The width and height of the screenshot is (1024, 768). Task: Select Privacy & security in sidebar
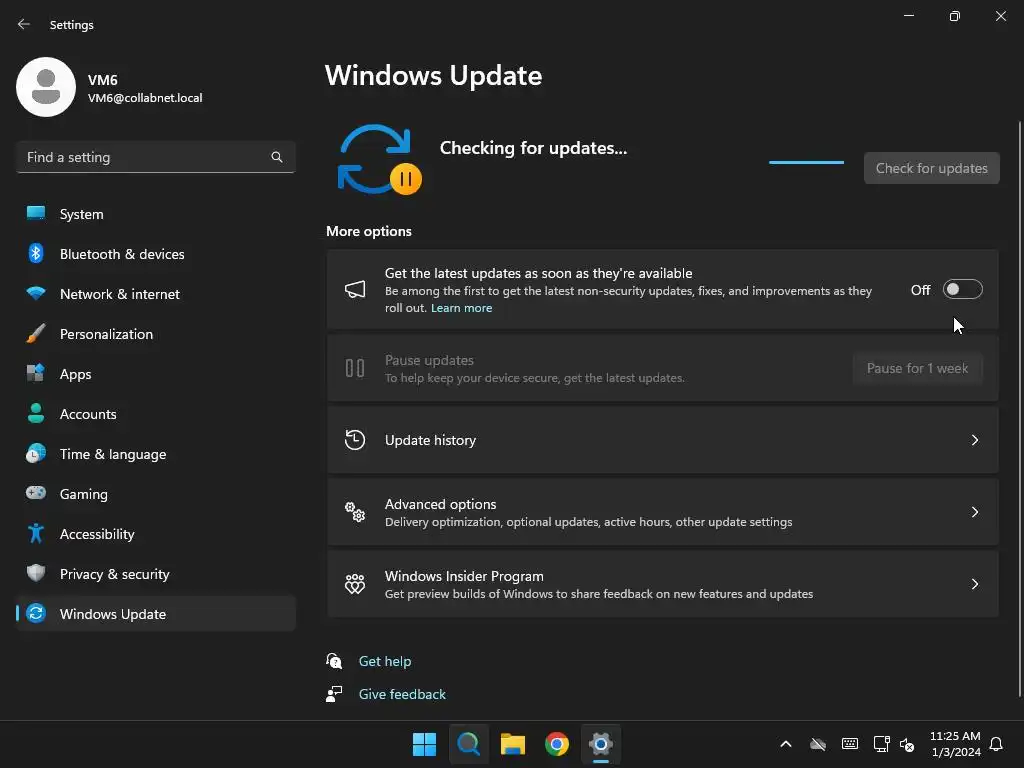(155, 574)
